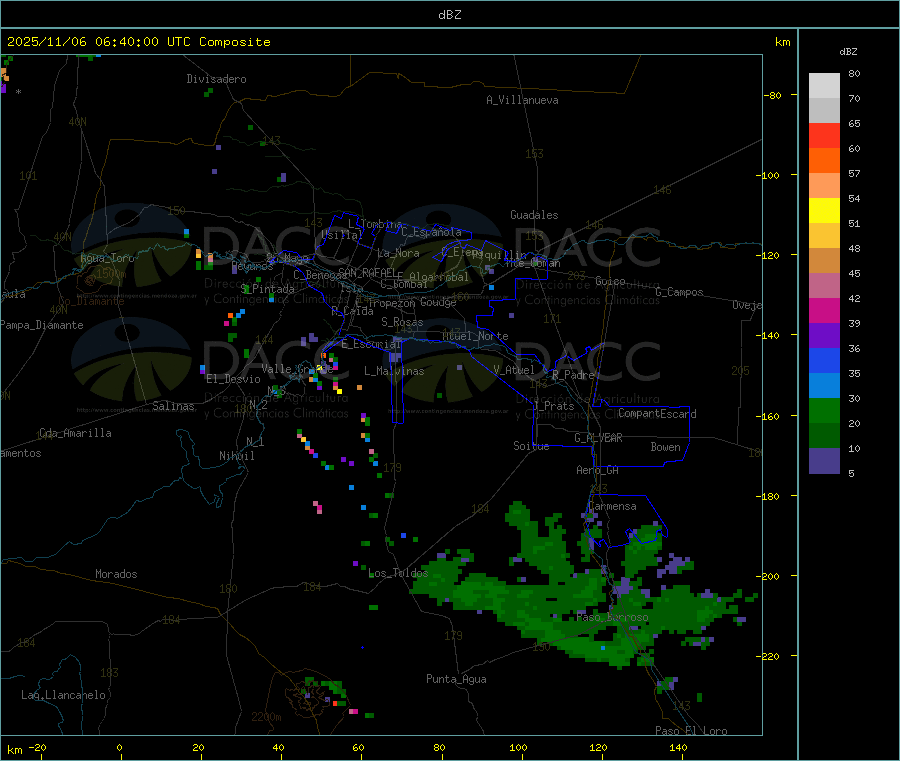
Task: Click the E_Escorial map label
Action: [370, 344]
